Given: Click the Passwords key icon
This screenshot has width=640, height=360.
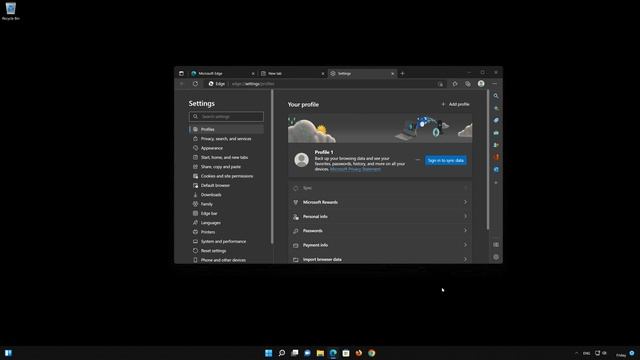Looking at the screenshot, I should click(x=296, y=231).
